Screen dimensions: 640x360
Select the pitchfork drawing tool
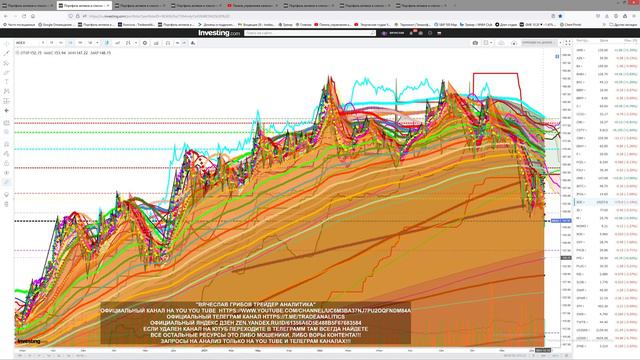(7, 63)
